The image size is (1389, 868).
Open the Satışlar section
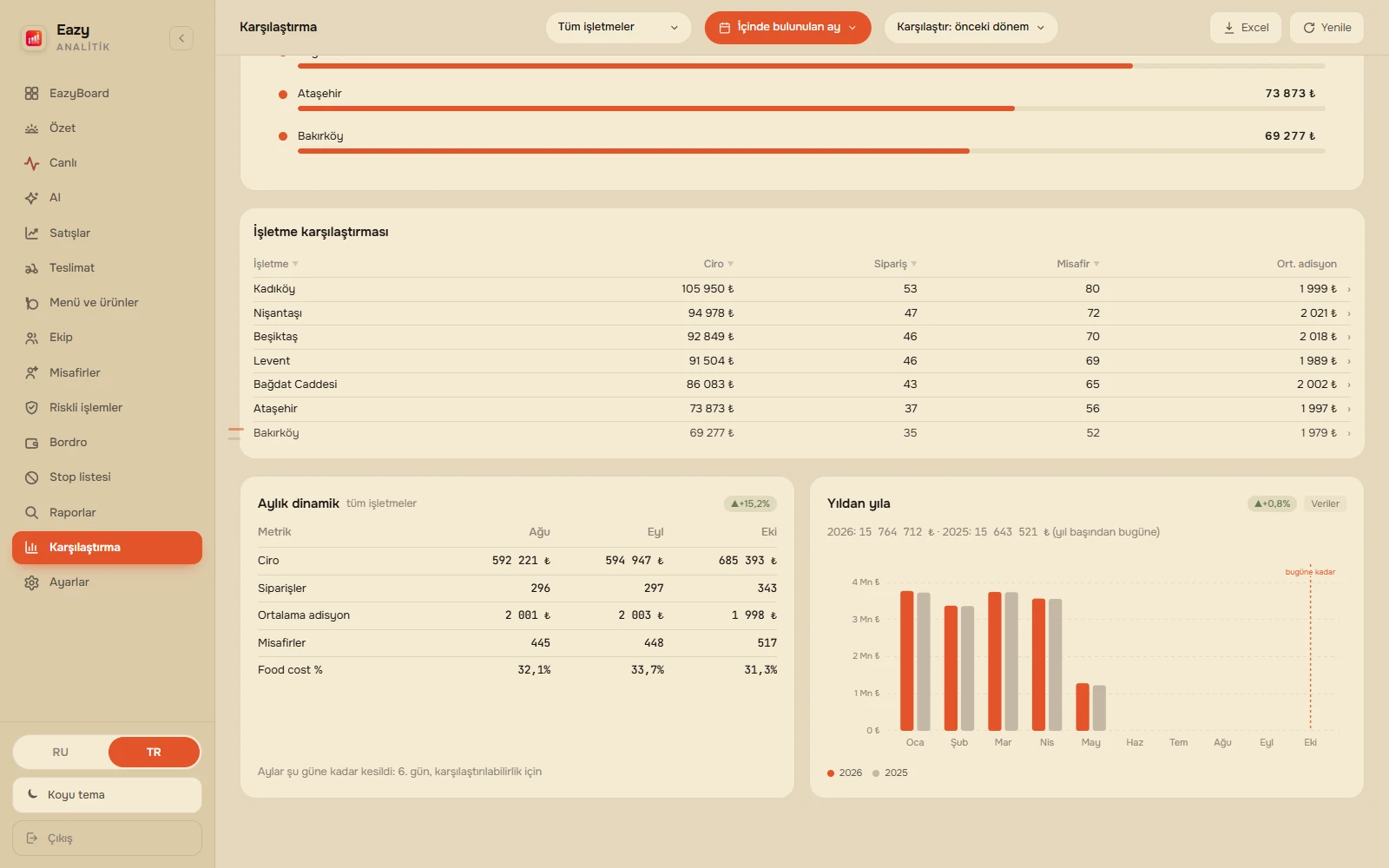[107, 233]
